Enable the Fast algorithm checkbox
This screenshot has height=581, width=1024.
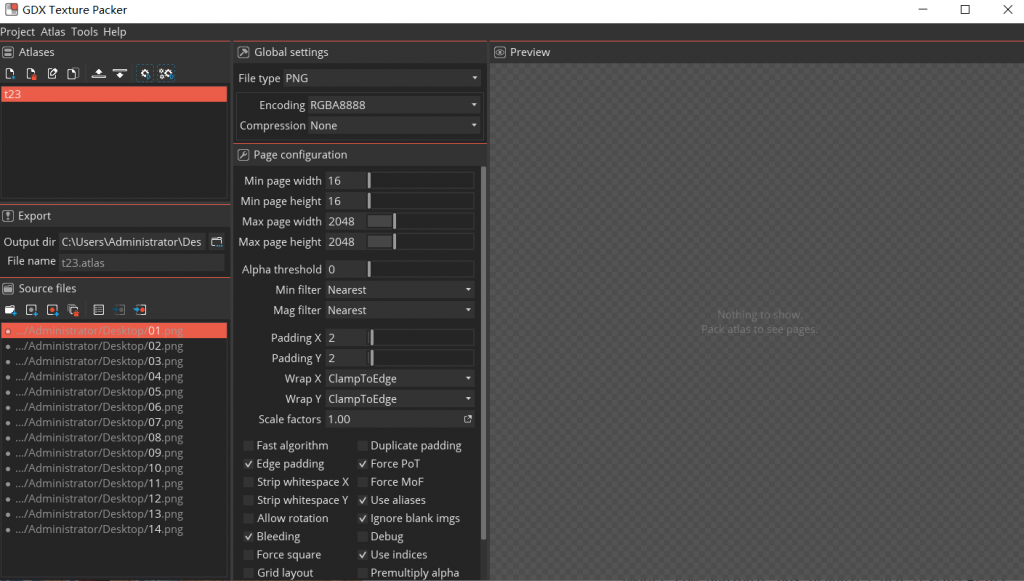(249, 446)
